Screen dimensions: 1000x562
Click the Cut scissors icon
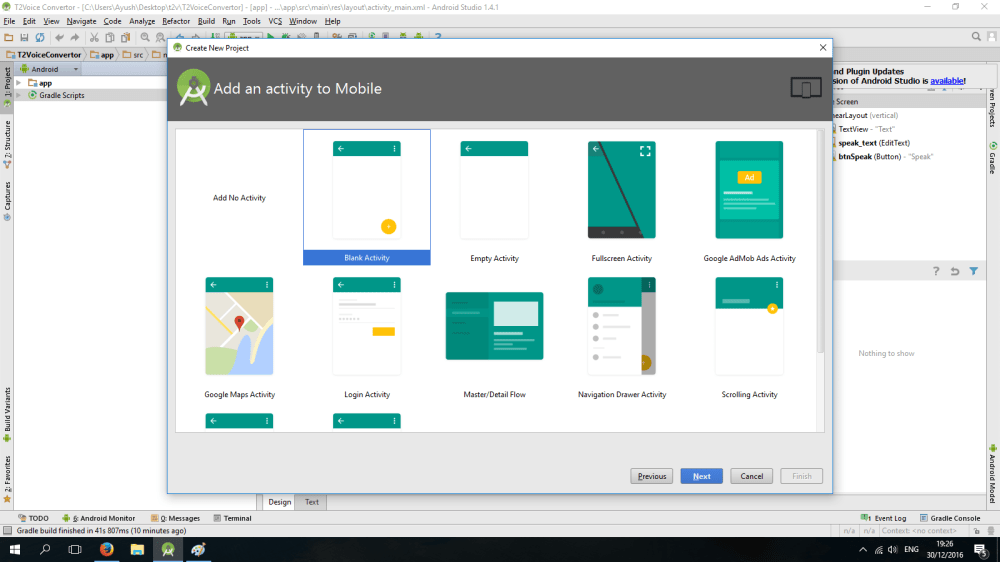coord(94,37)
